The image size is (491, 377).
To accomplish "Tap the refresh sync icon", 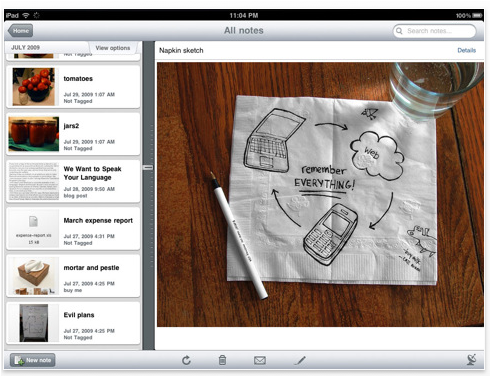I will pos(186,360).
